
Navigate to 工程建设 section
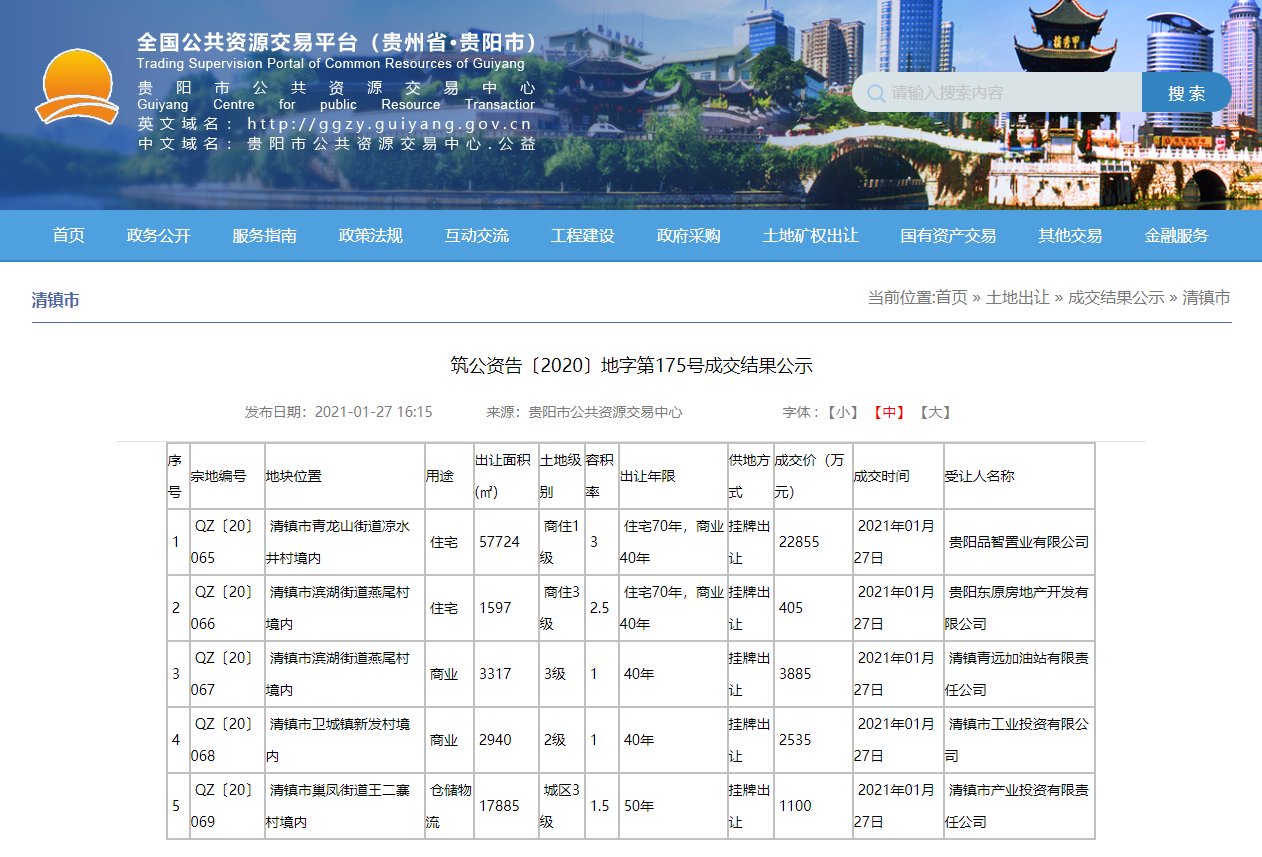tap(583, 236)
